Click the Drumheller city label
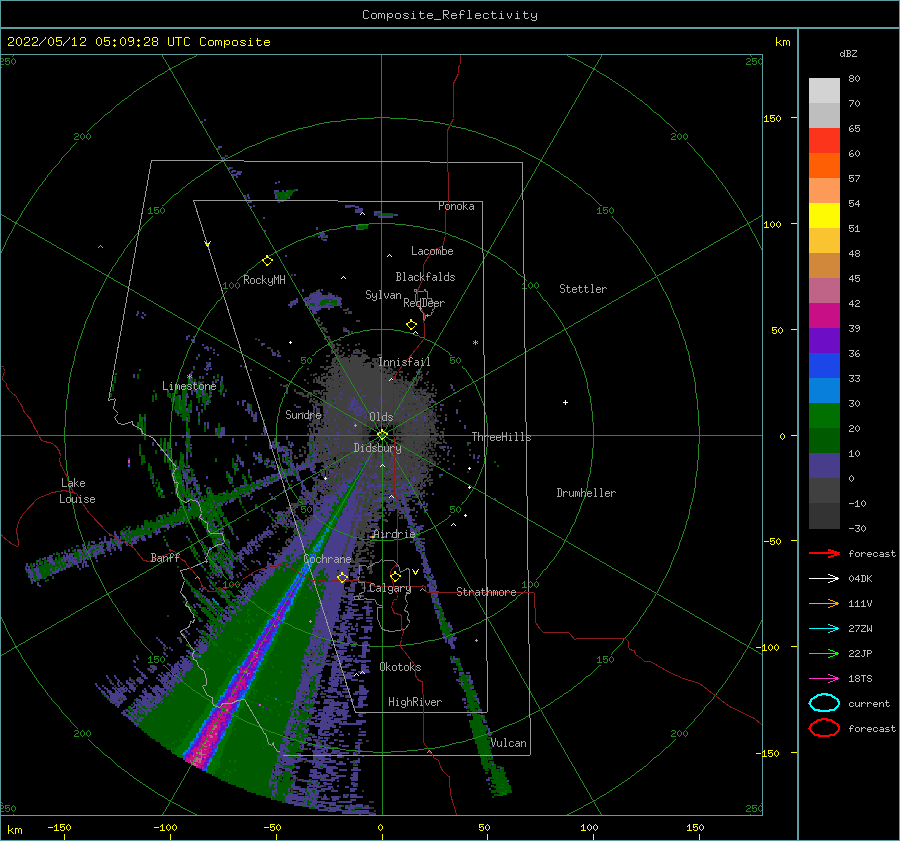Screen dimensions: 900x841 click(586, 493)
